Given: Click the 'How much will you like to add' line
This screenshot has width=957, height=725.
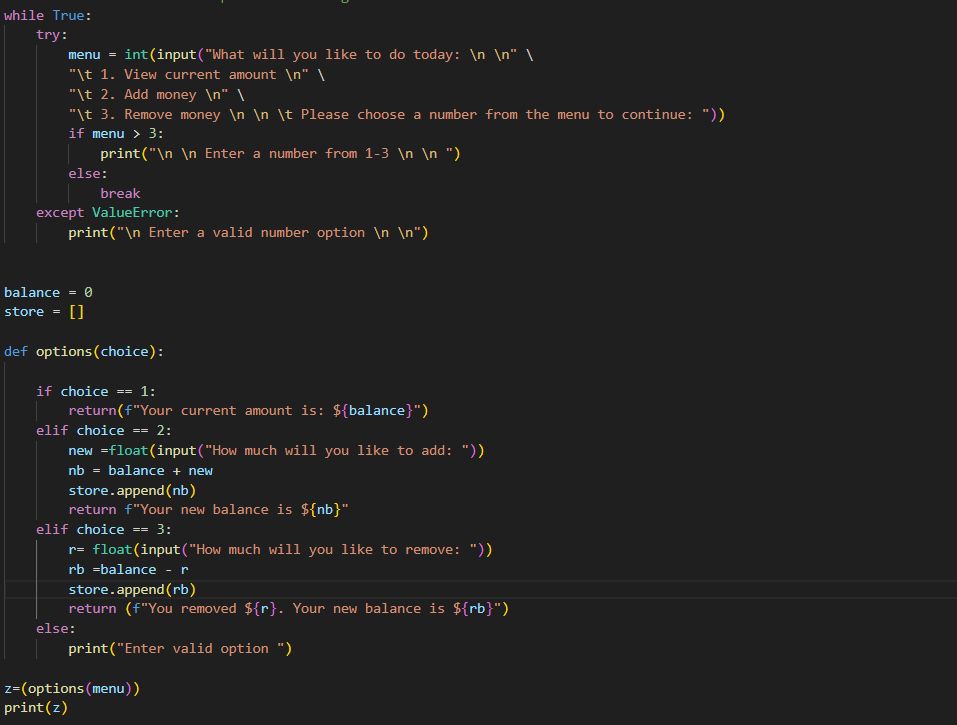Looking at the screenshot, I should [x=276, y=451].
